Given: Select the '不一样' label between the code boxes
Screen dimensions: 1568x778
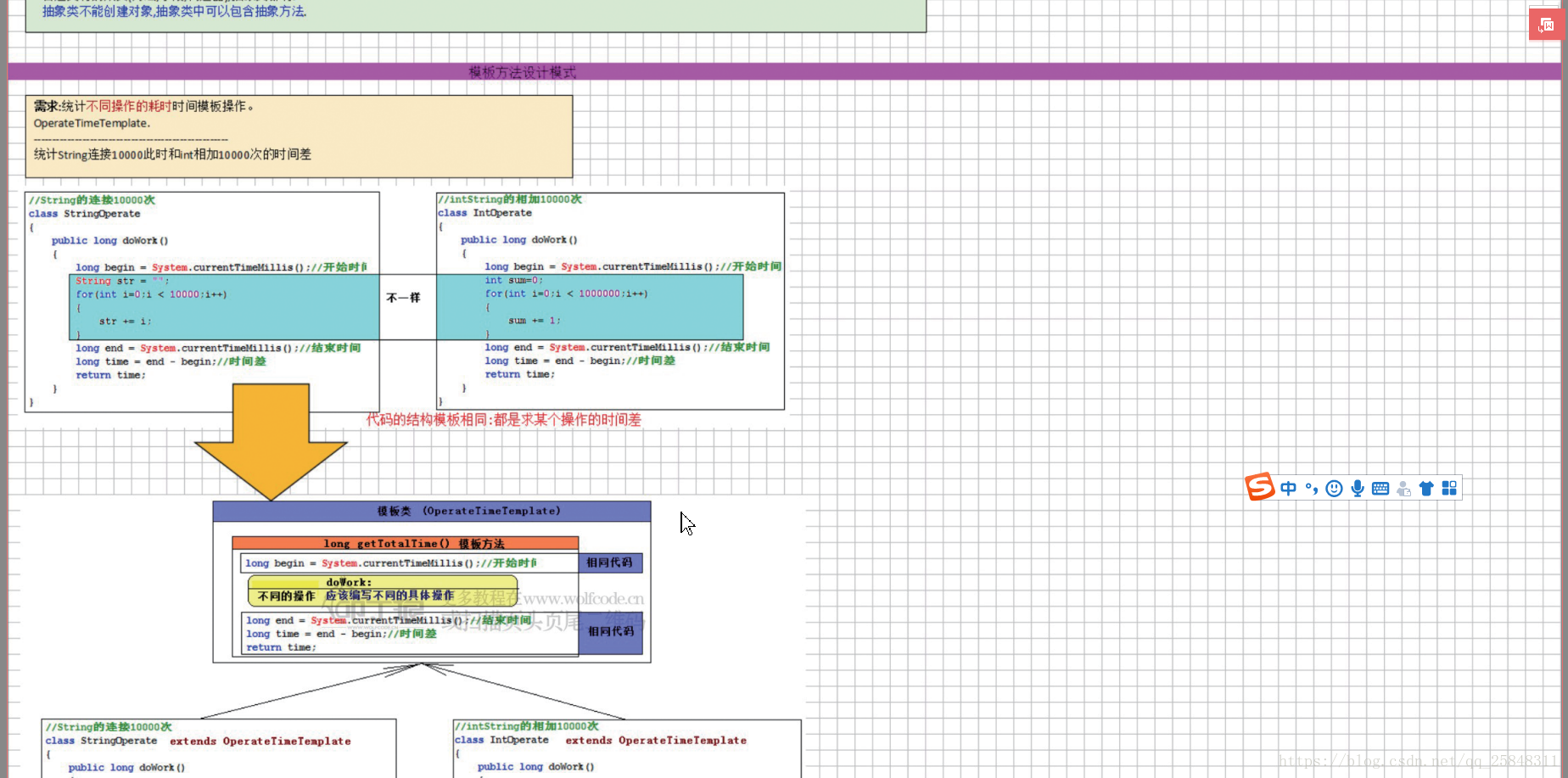Looking at the screenshot, I should [x=403, y=298].
